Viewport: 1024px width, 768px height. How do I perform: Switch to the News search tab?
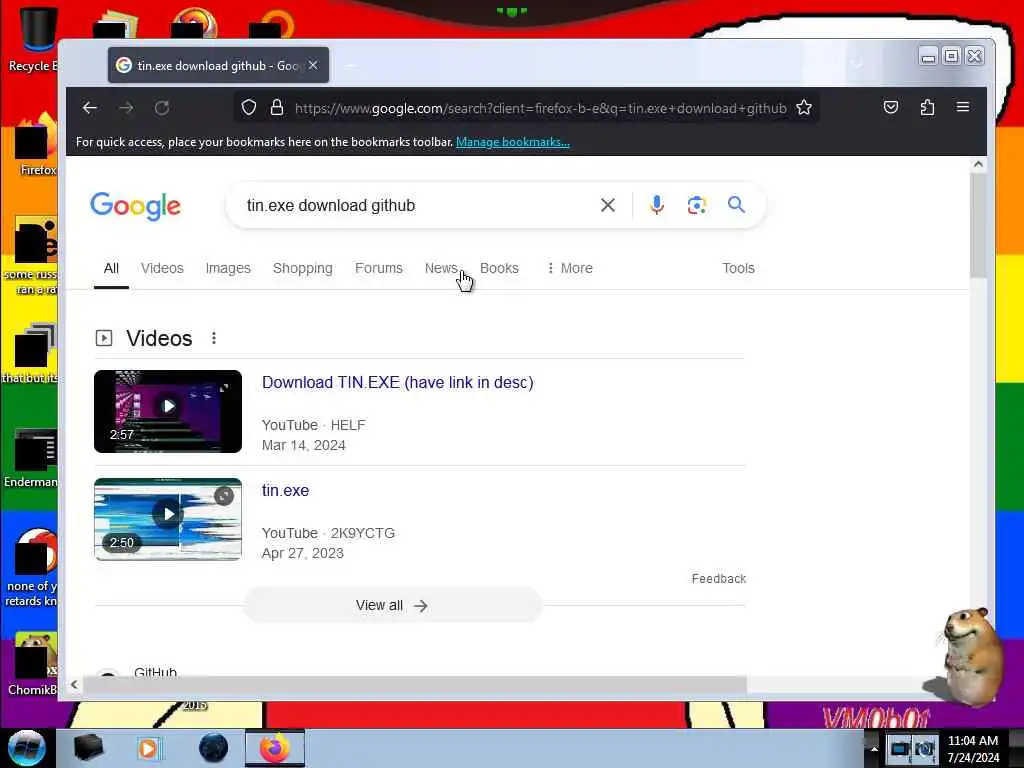441,268
